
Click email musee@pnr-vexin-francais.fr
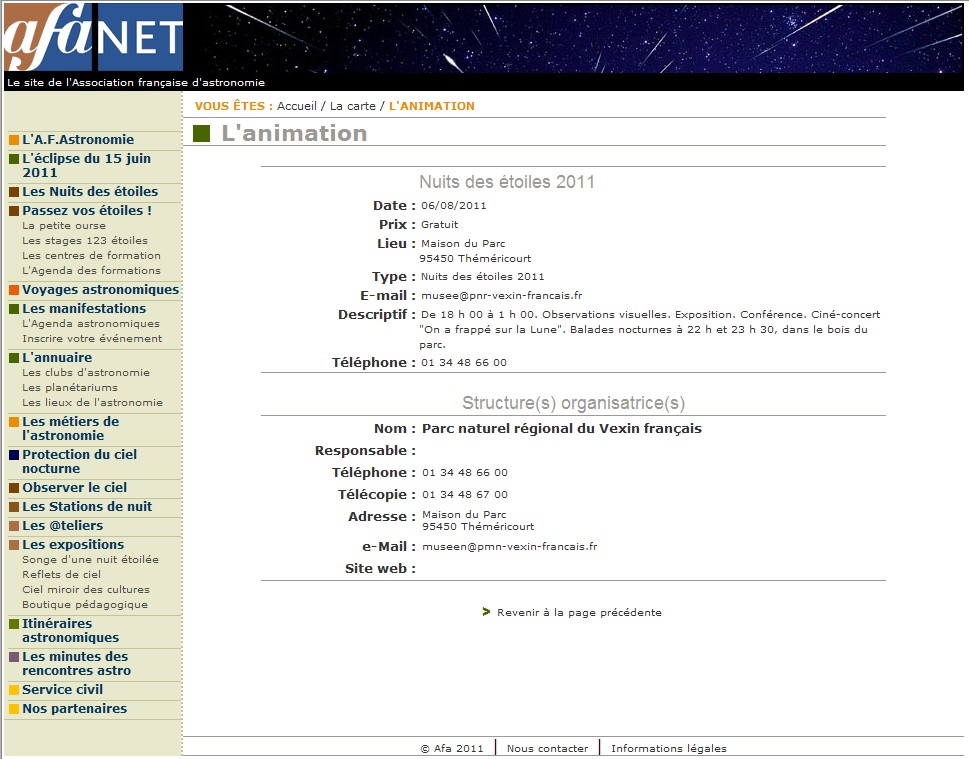[501, 295]
